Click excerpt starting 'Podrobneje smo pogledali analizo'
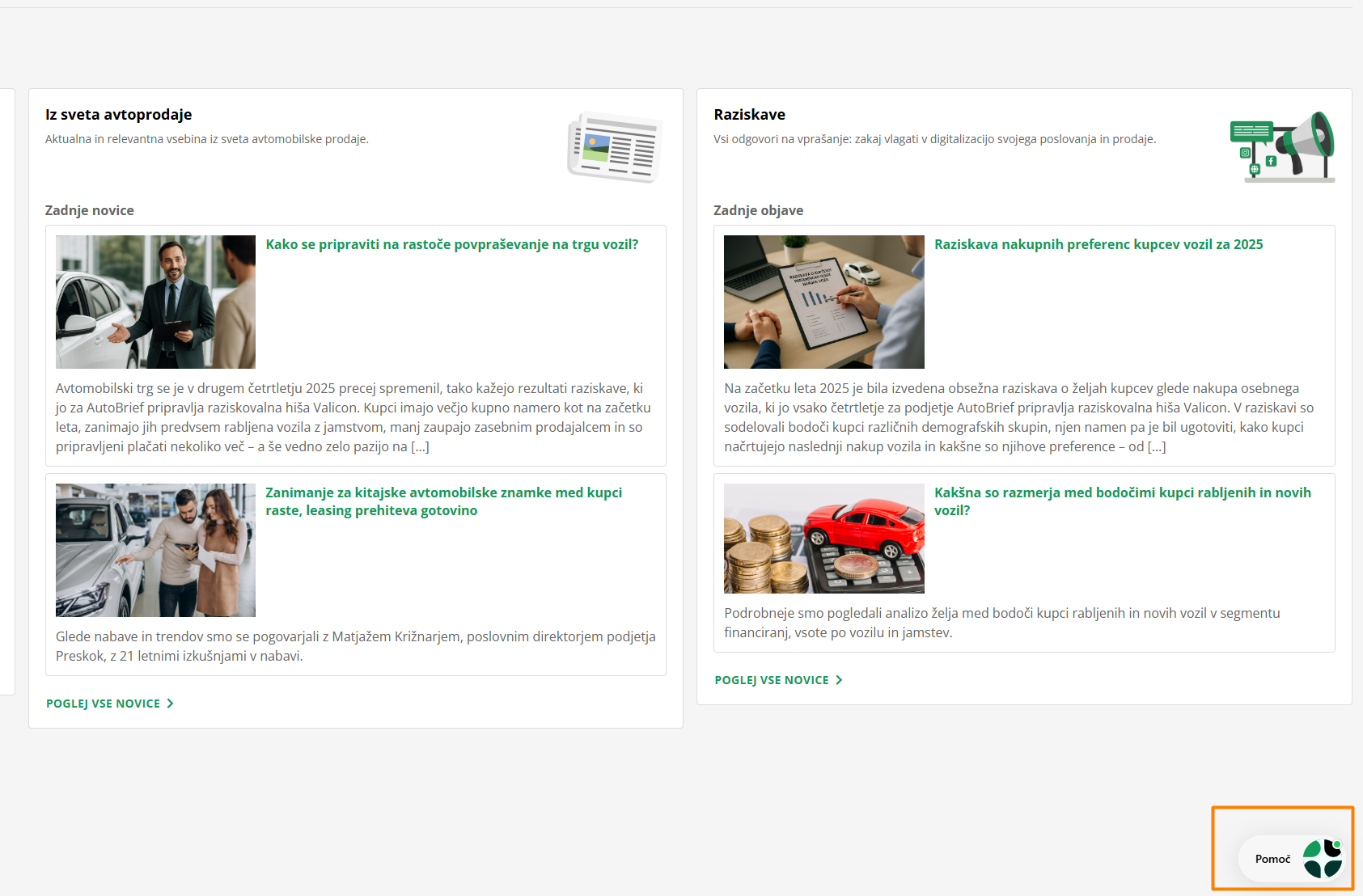This screenshot has width=1363, height=896. (x=1002, y=623)
